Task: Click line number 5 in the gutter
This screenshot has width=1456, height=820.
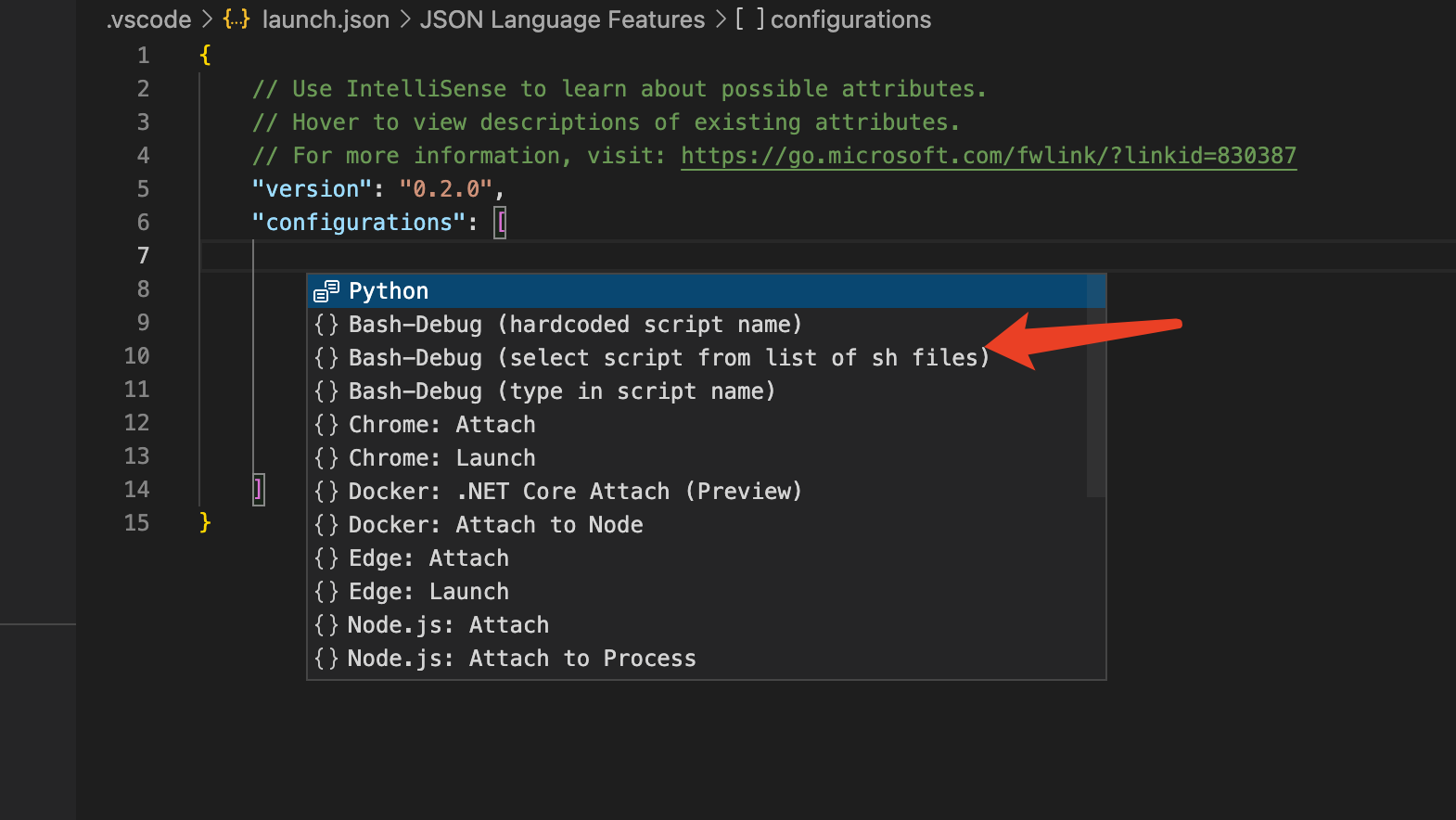Action: pos(143,189)
